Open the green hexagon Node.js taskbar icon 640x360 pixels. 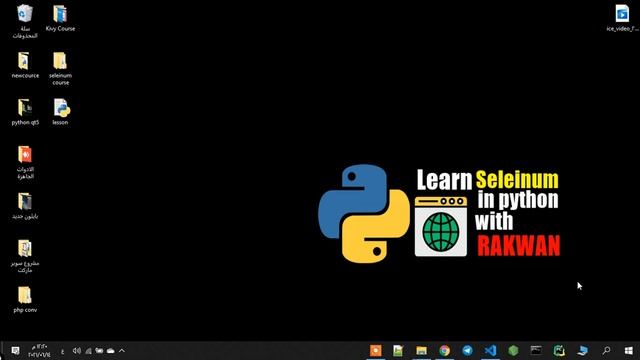coord(513,351)
